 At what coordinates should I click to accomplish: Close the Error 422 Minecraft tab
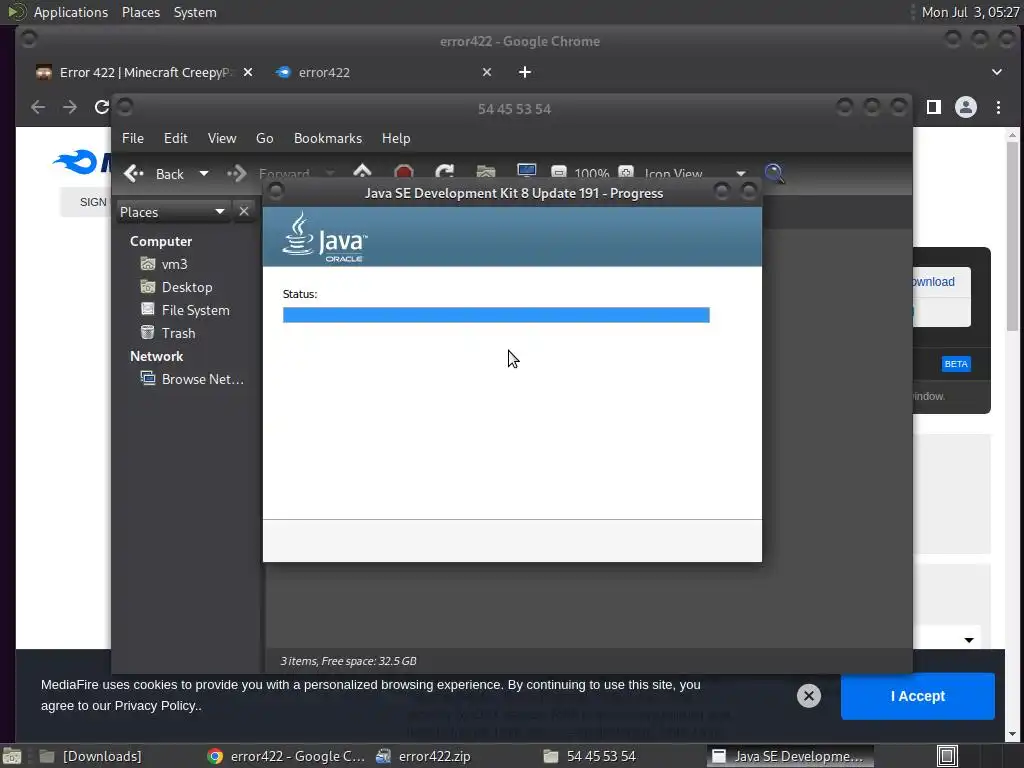248,72
